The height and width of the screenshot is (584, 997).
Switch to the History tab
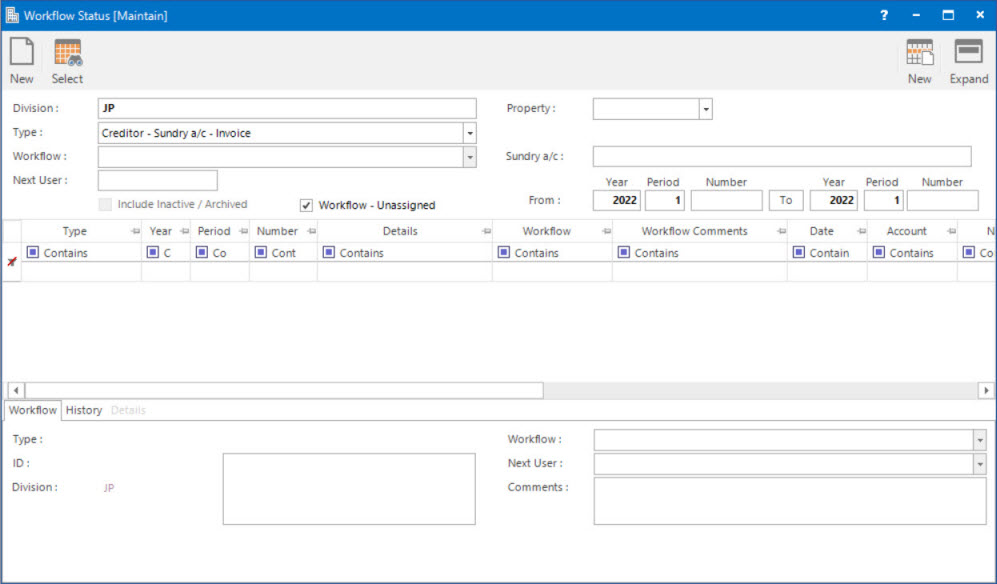[84, 410]
